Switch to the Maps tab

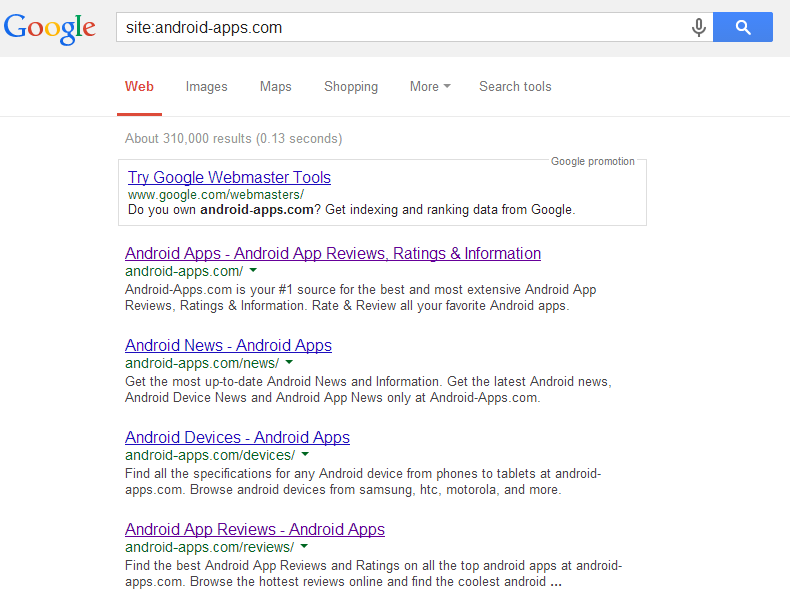click(x=276, y=87)
